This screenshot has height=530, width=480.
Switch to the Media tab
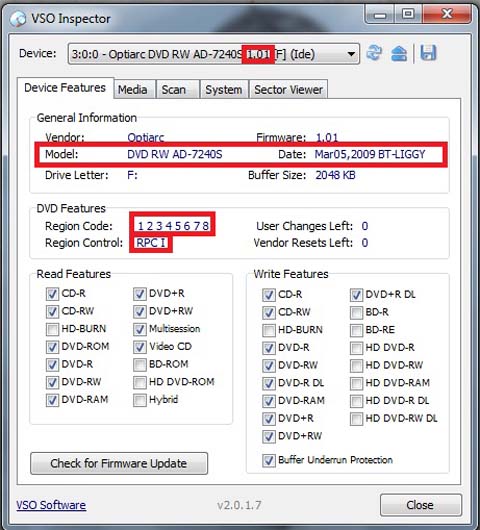(x=134, y=90)
